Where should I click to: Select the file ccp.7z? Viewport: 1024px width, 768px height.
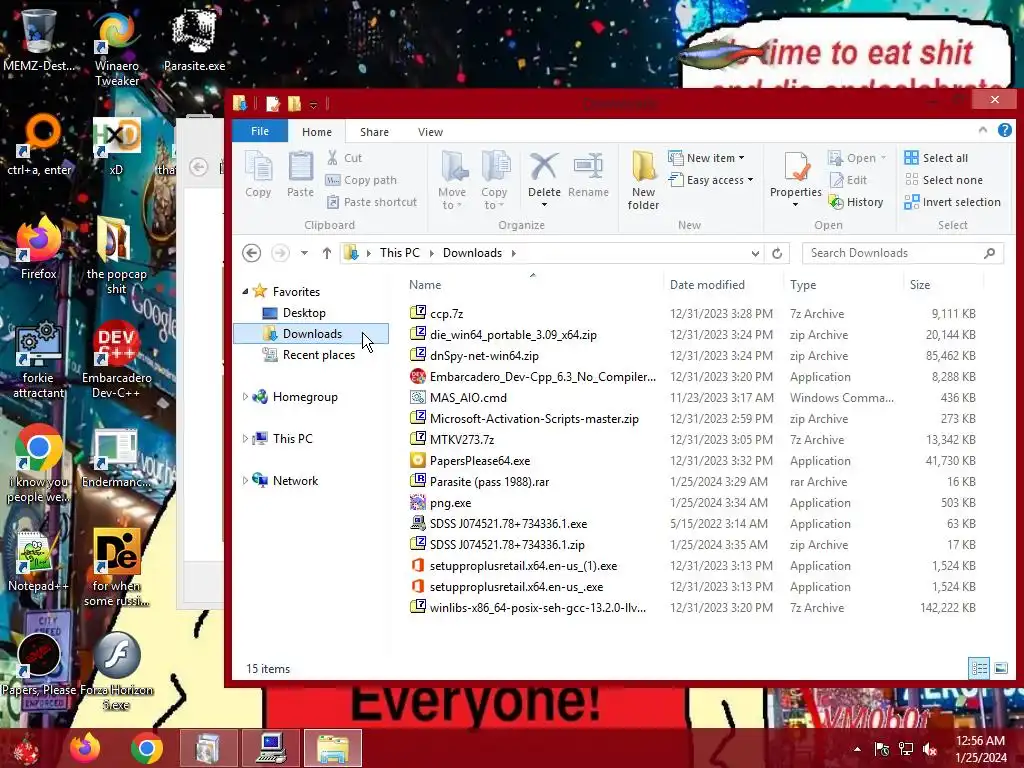[447, 313]
